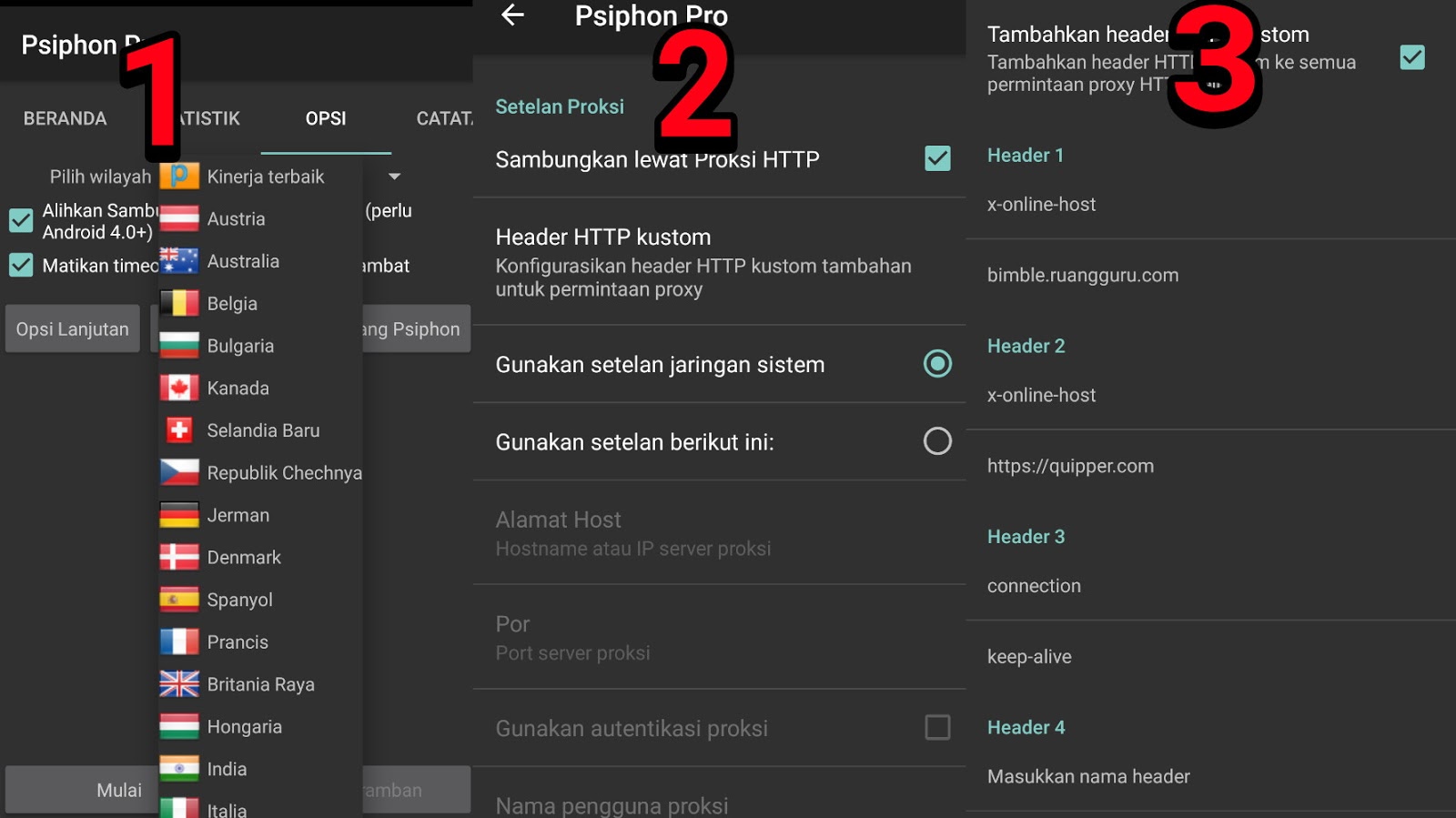Edit Header 2 value 'https://quipper.com'
This screenshot has height=818, width=1456.
pyautogui.click(x=1210, y=466)
